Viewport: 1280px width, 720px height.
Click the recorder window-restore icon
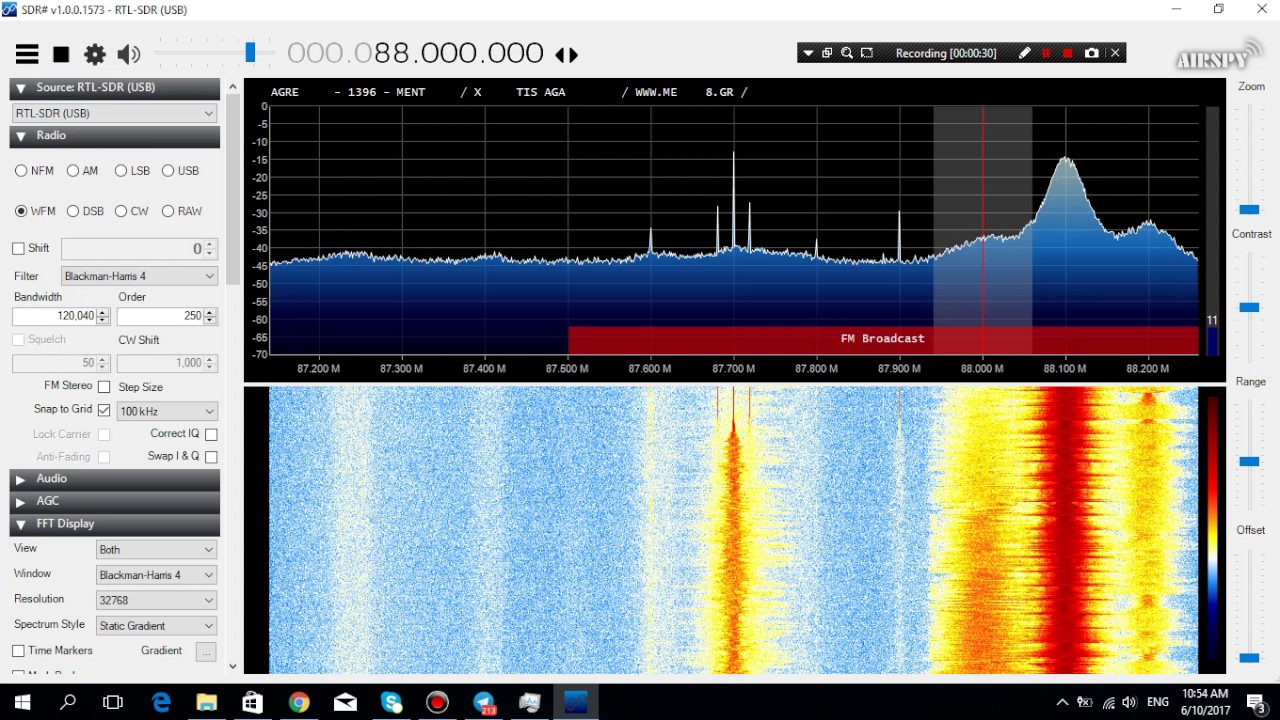click(827, 53)
